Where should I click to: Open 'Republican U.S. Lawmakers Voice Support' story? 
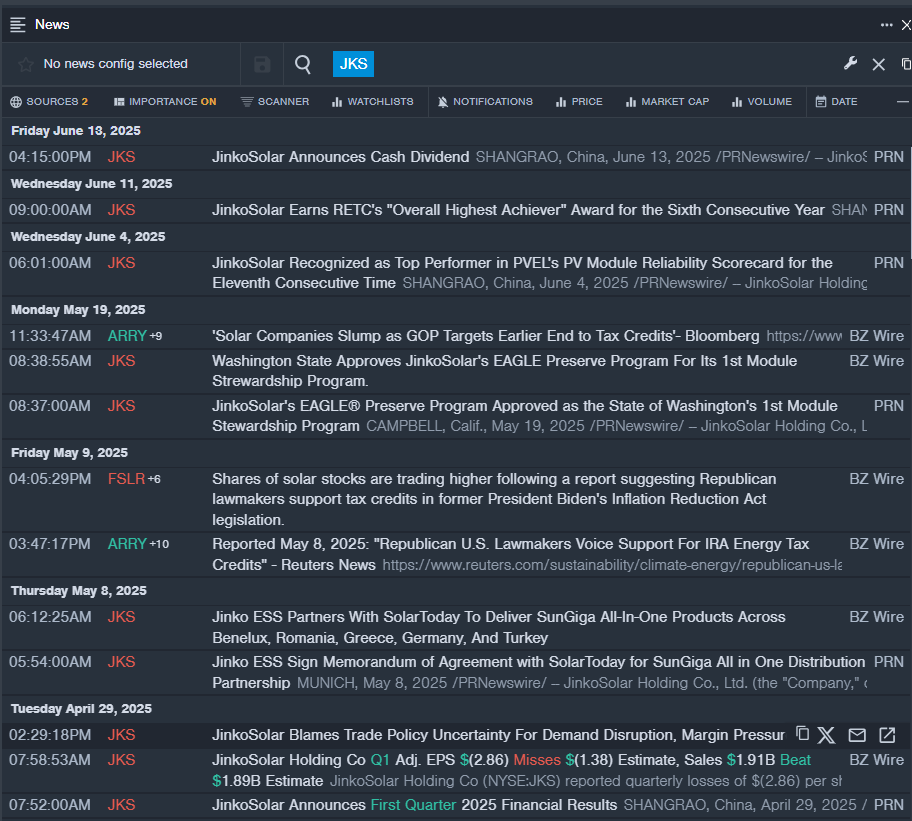511,554
